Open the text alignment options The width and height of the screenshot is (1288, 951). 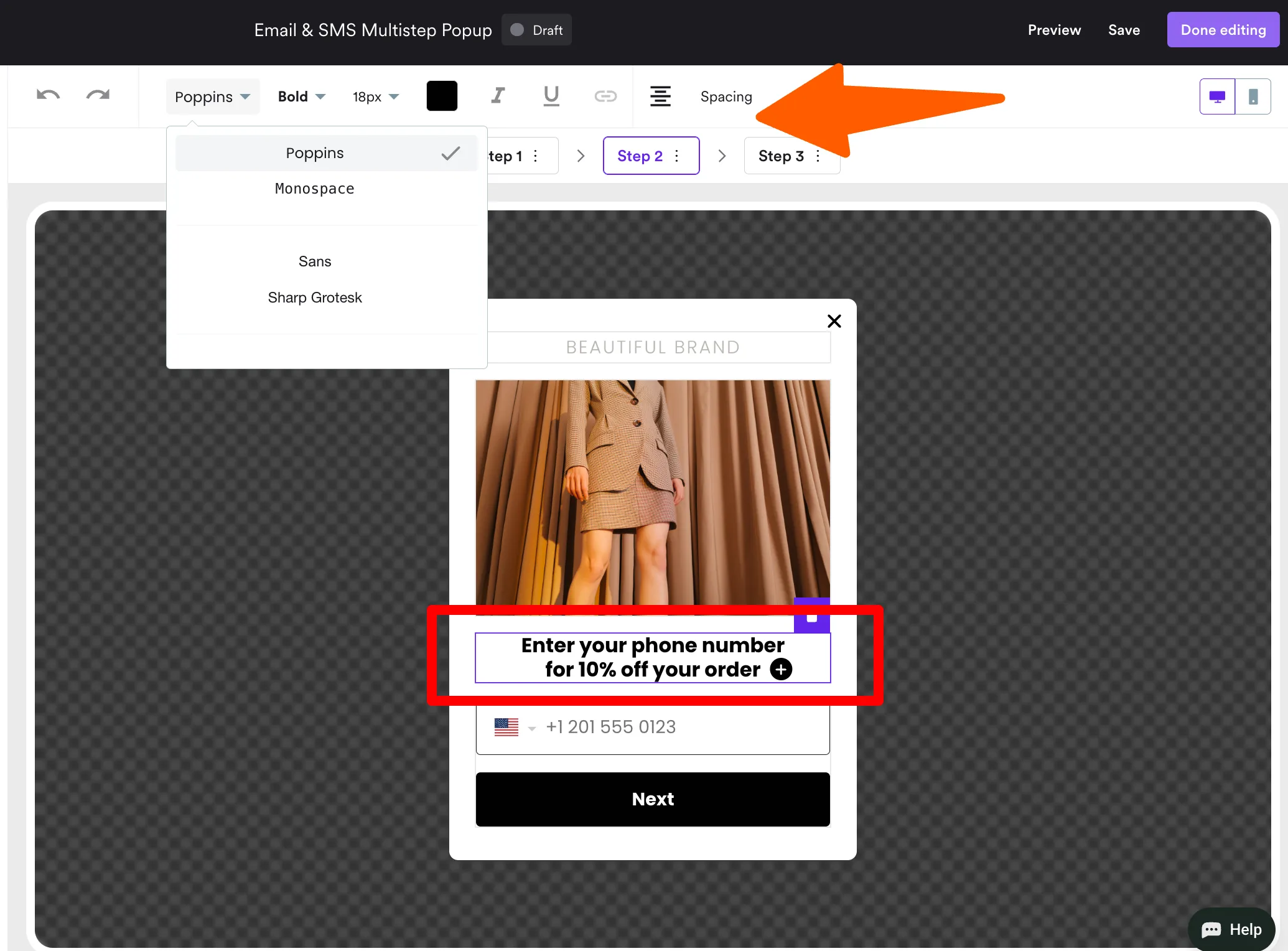point(660,96)
